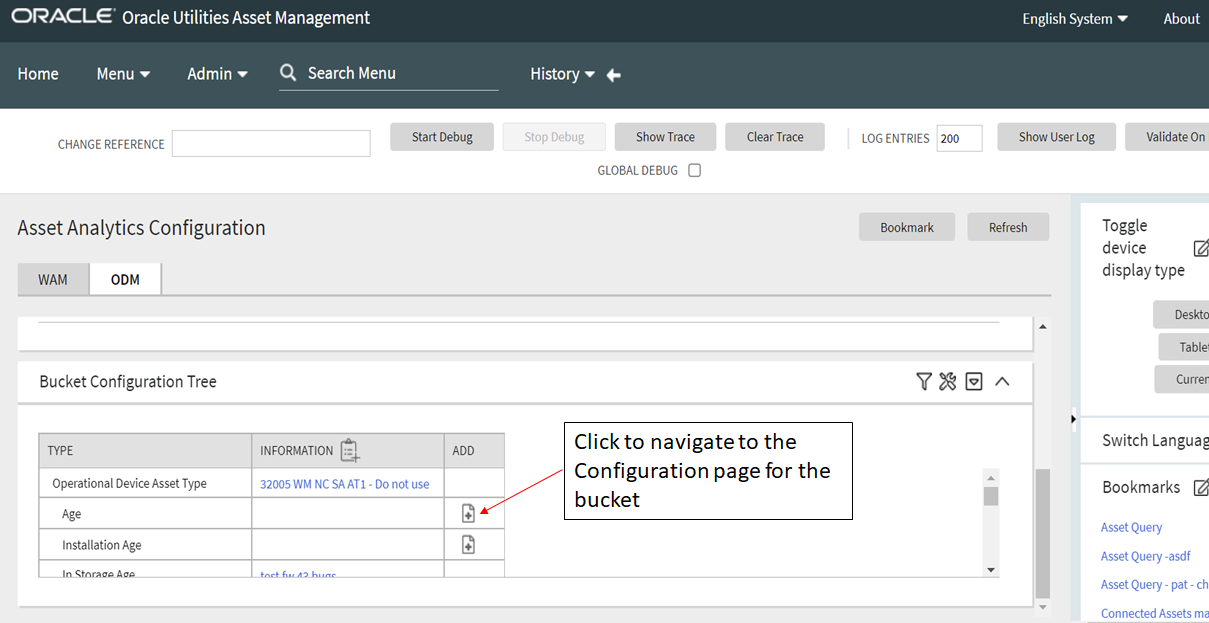Image resolution: width=1209 pixels, height=623 pixels.
Task: Open the preferences icon beside the tree filter
Action: (x=974, y=381)
